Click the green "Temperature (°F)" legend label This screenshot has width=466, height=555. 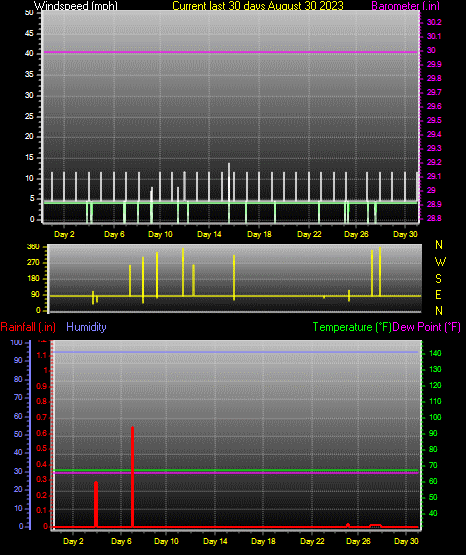pyautogui.click(x=352, y=327)
